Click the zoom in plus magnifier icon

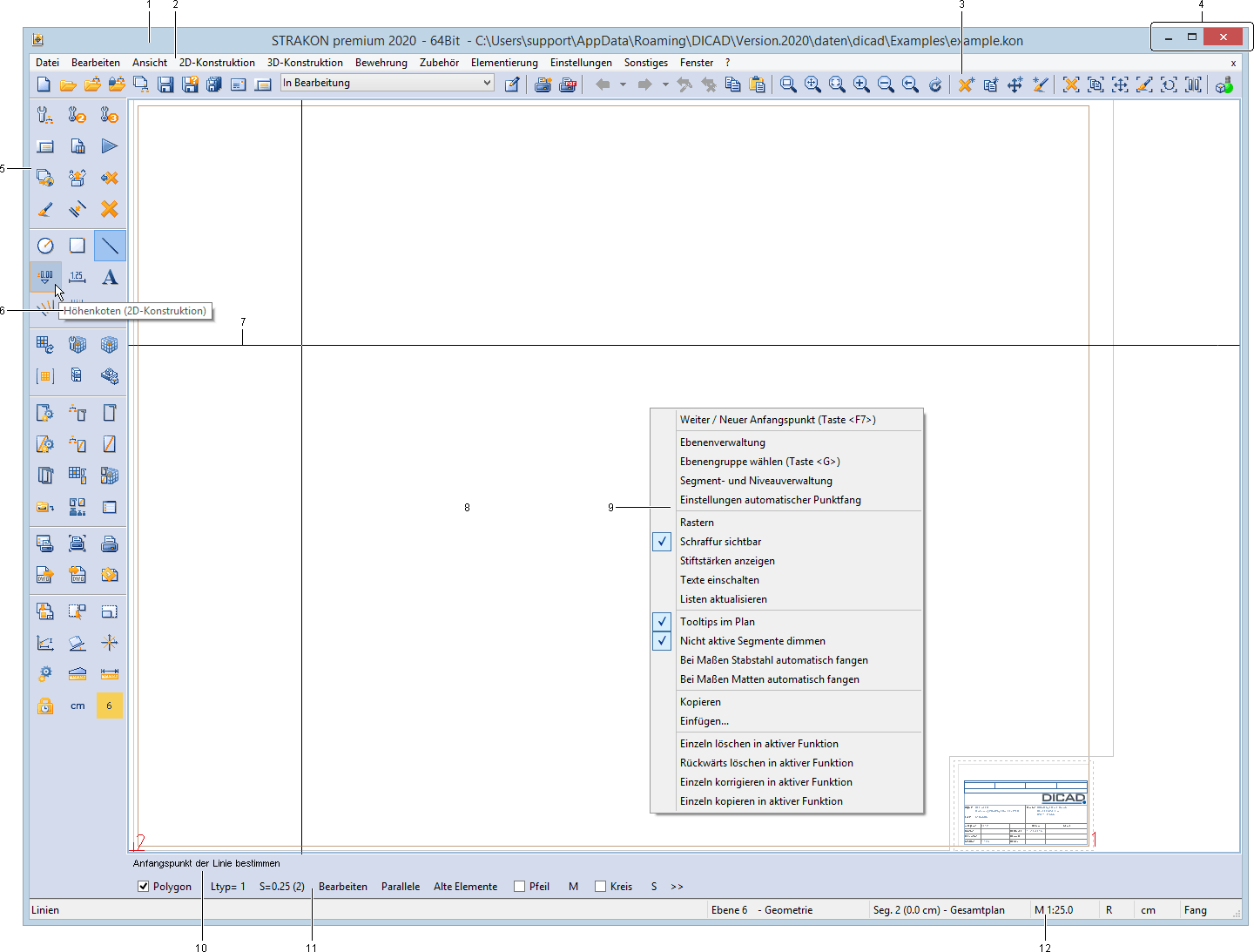(861, 84)
